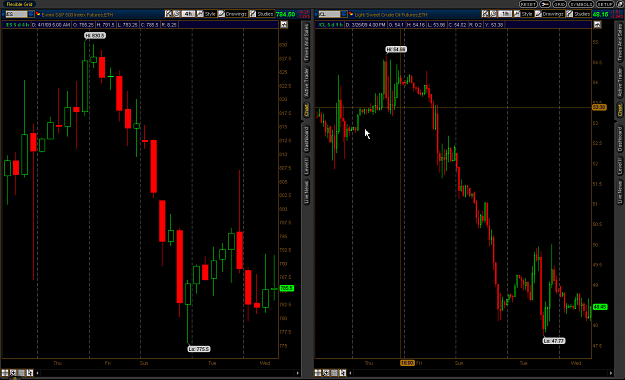The image size is (625, 380).
Task: Click the GRID button at top right
Action: click(x=559, y=4)
